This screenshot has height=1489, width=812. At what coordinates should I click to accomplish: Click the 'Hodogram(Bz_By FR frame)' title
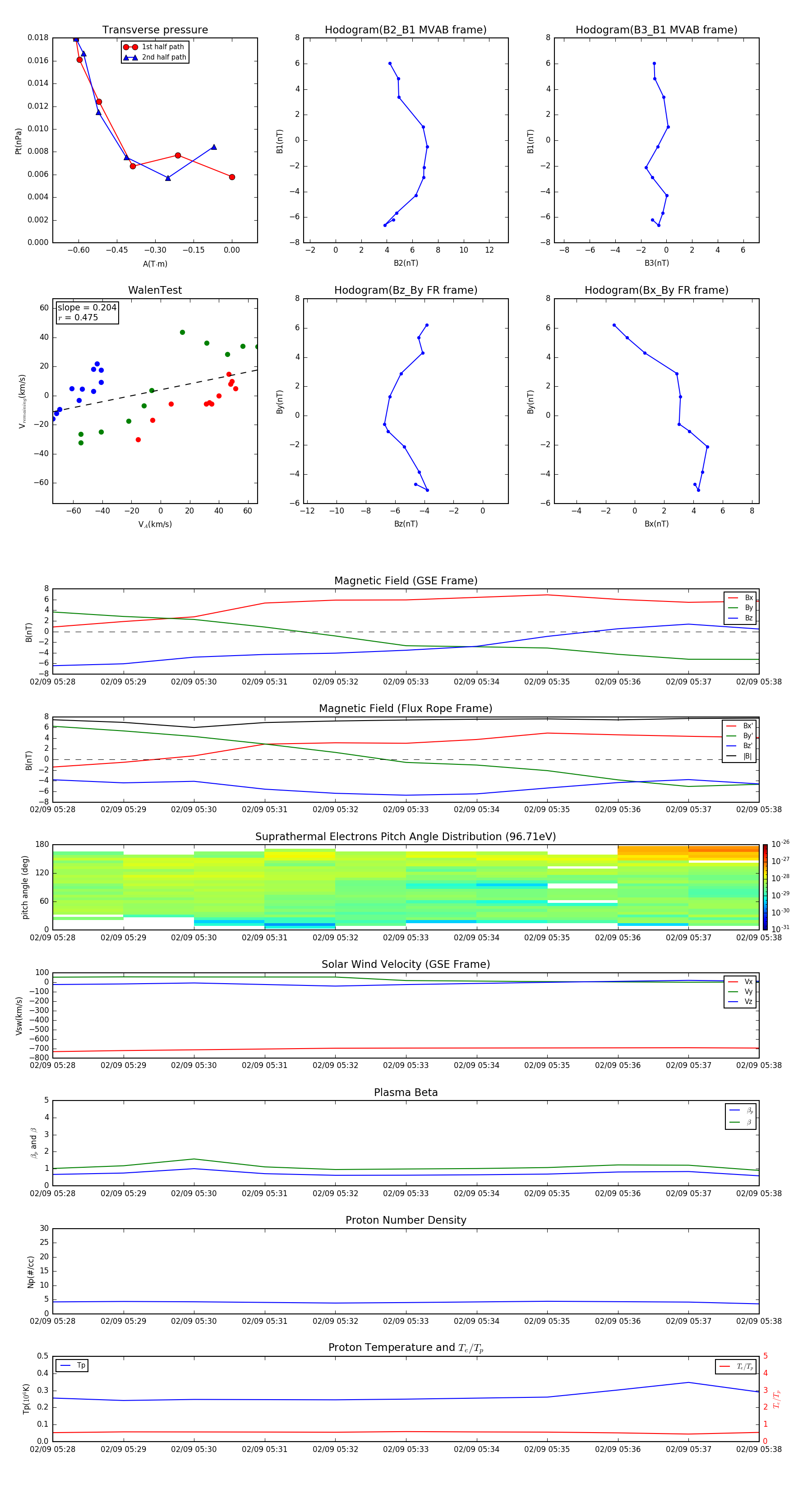click(406, 290)
